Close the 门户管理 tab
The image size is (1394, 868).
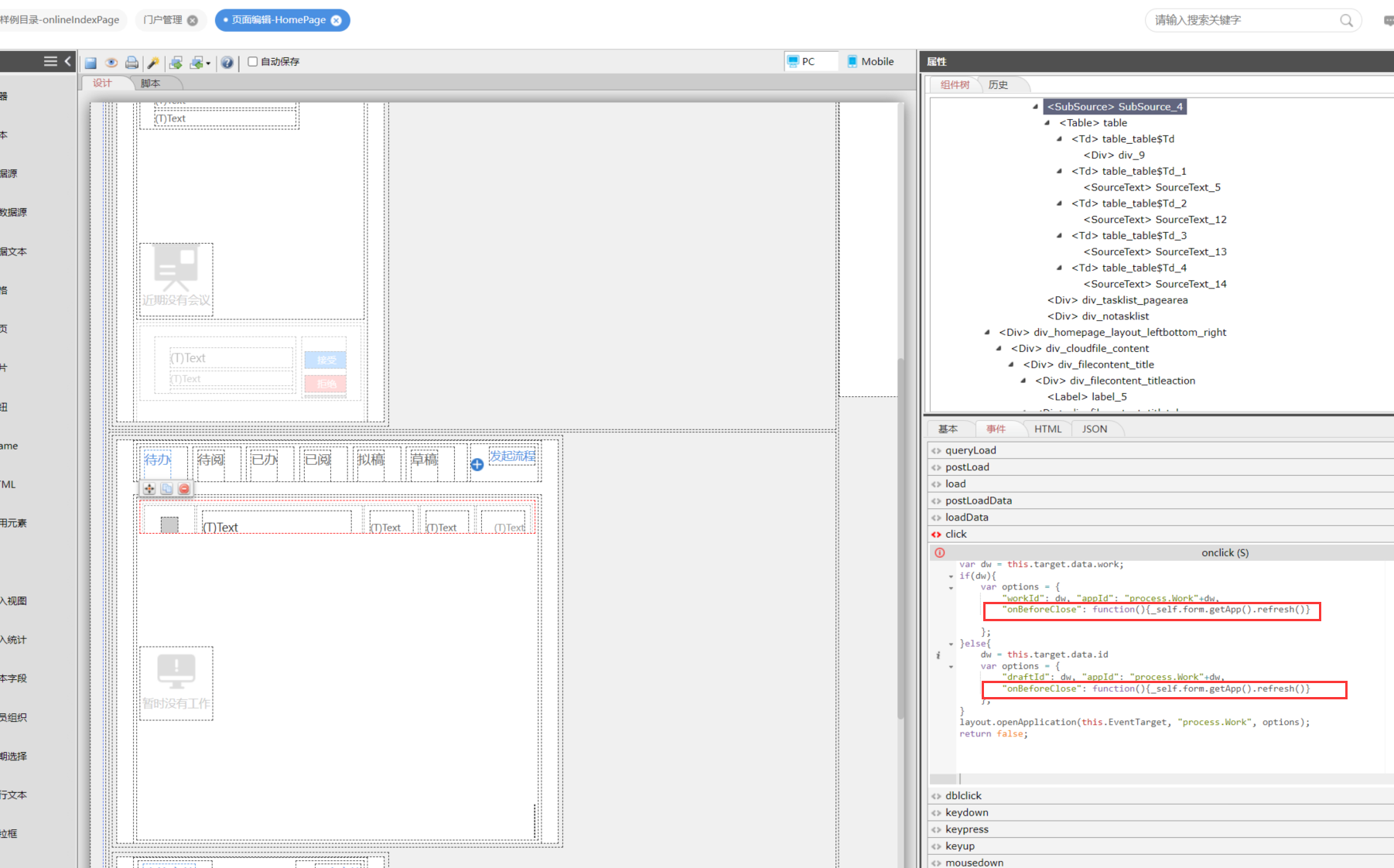(193, 20)
